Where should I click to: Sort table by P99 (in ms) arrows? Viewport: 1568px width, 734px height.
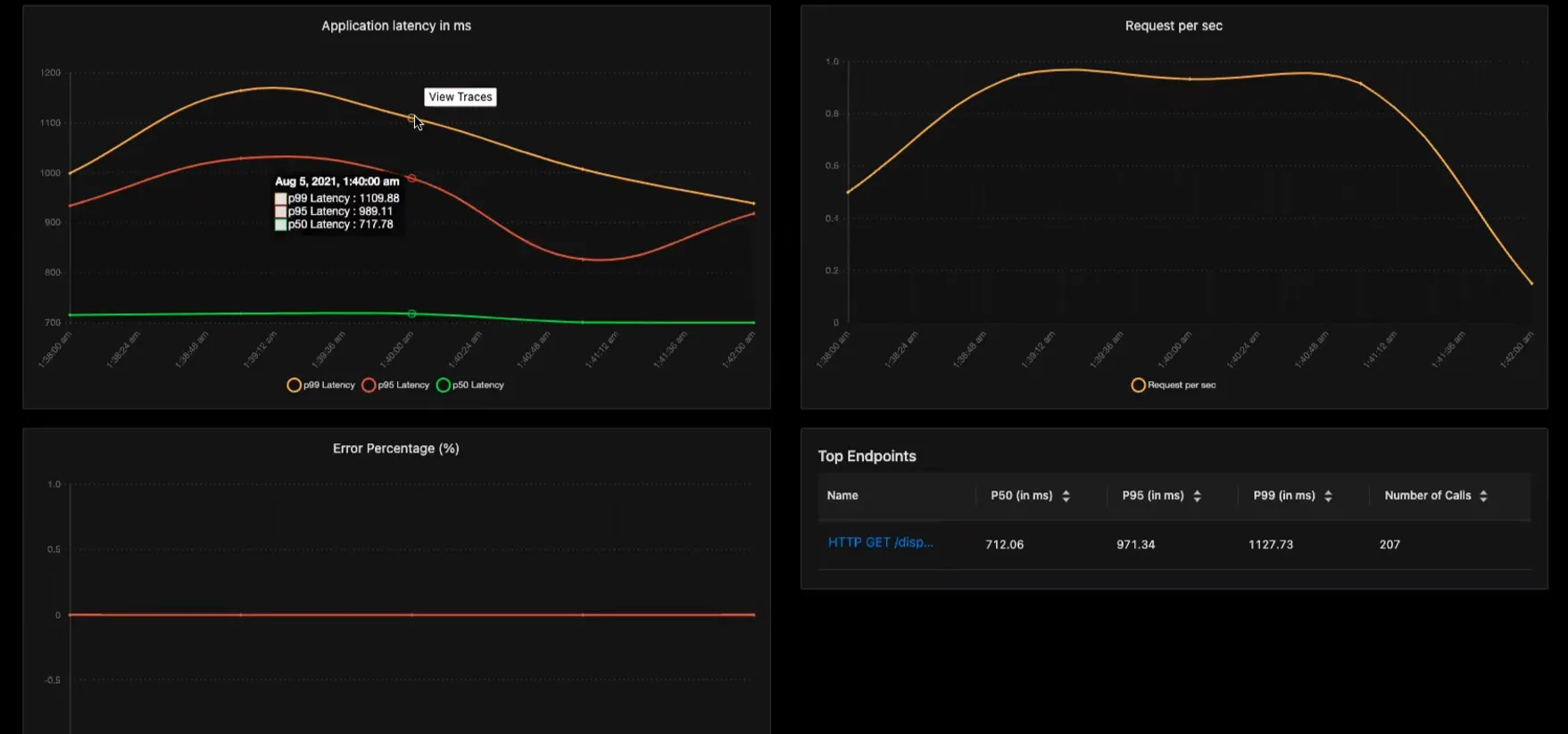click(x=1328, y=496)
